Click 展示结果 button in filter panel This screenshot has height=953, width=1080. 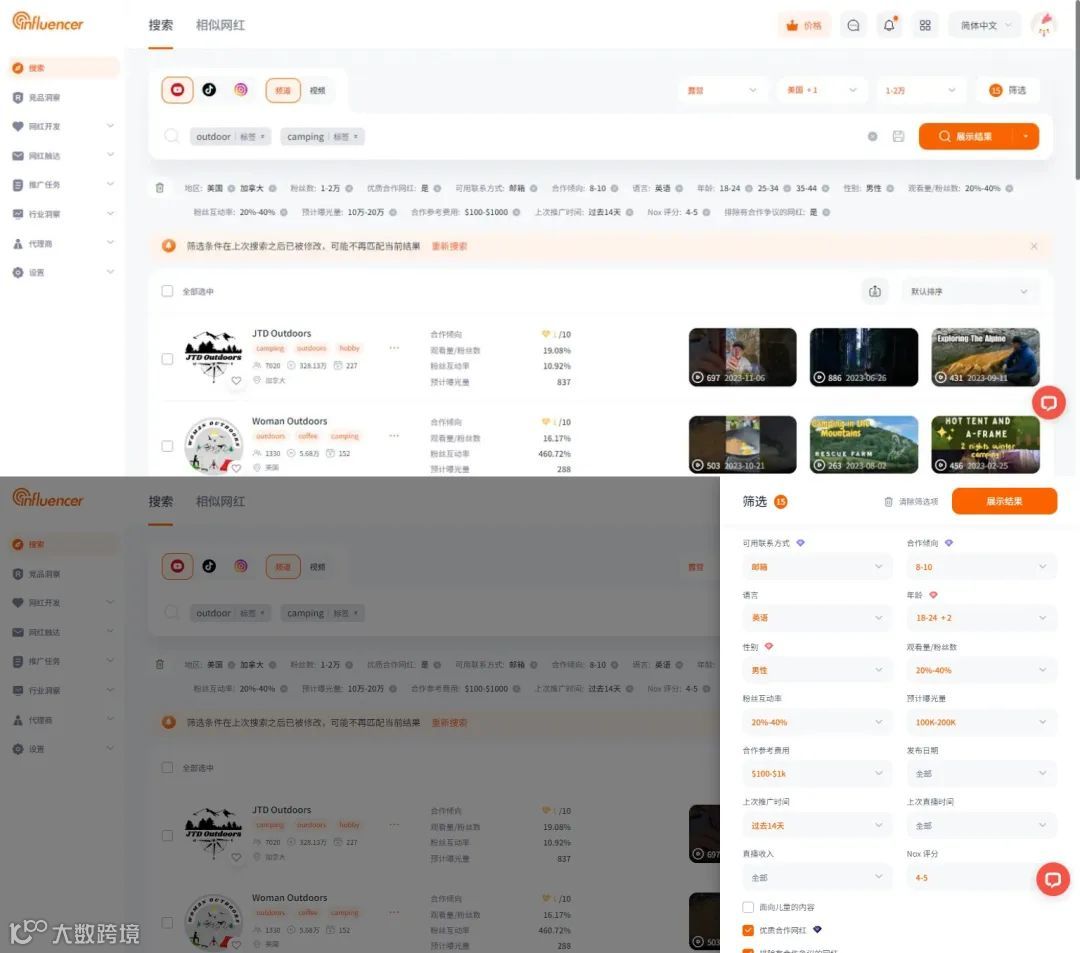(x=1004, y=501)
